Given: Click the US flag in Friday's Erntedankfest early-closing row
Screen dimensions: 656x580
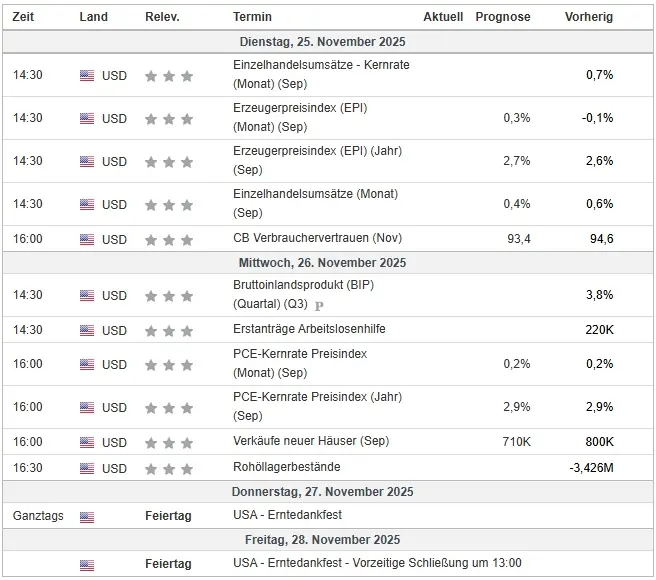Looking at the screenshot, I should pyautogui.click(x=87, y=563).
